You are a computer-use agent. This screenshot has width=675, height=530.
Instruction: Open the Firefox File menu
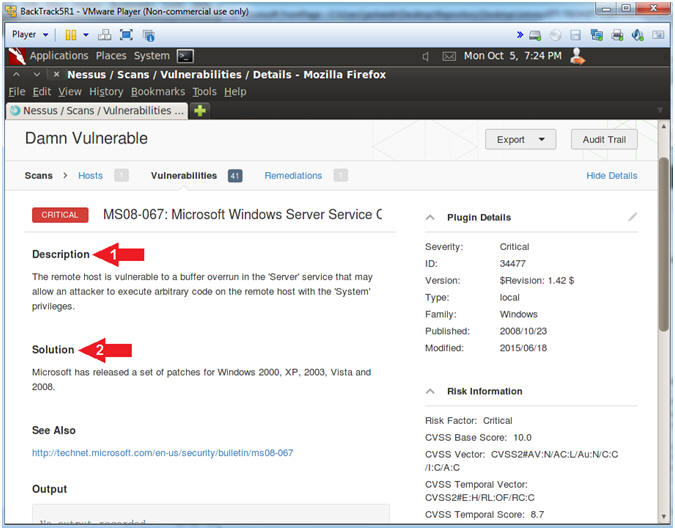[17, 92]
